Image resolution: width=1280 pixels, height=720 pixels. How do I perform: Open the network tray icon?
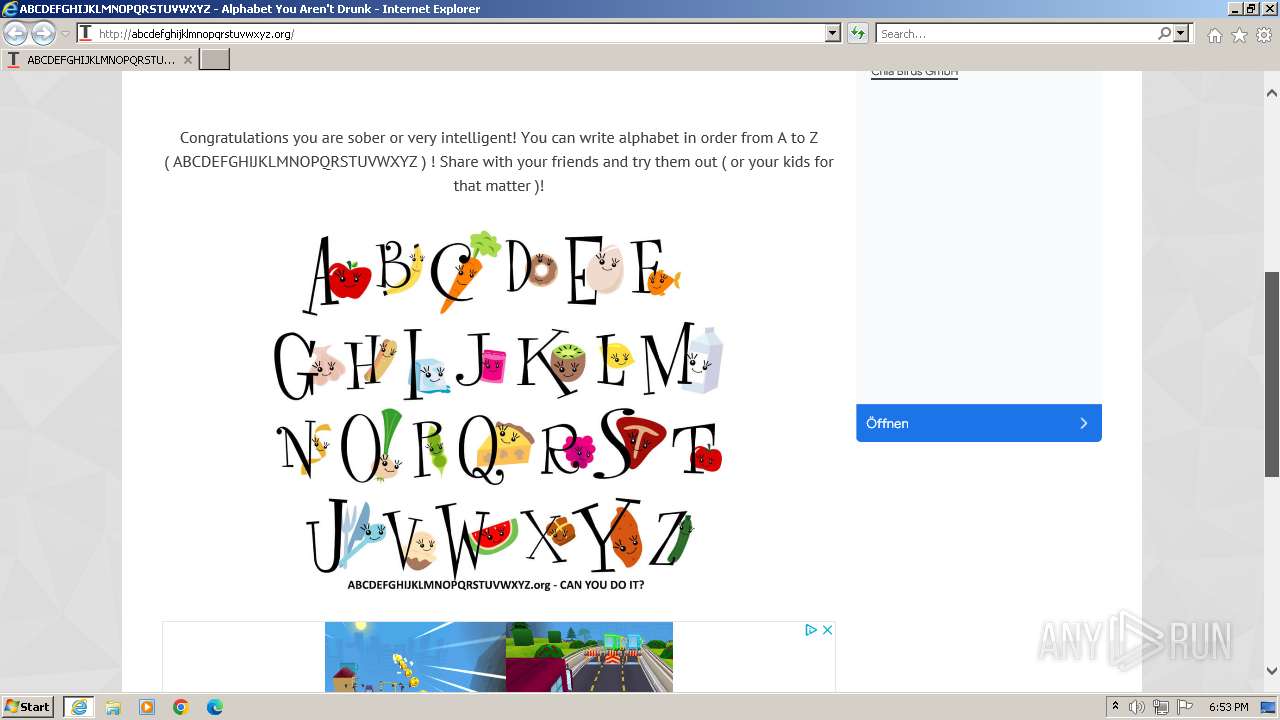pyautogui.click(x=1161, y=707)
